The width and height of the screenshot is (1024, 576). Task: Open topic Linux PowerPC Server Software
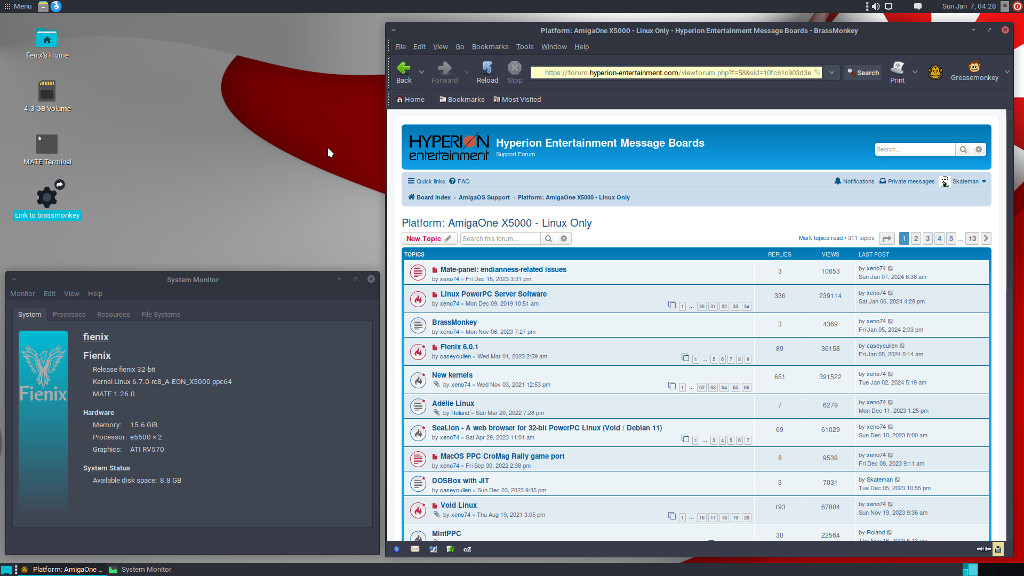(493, 295)
